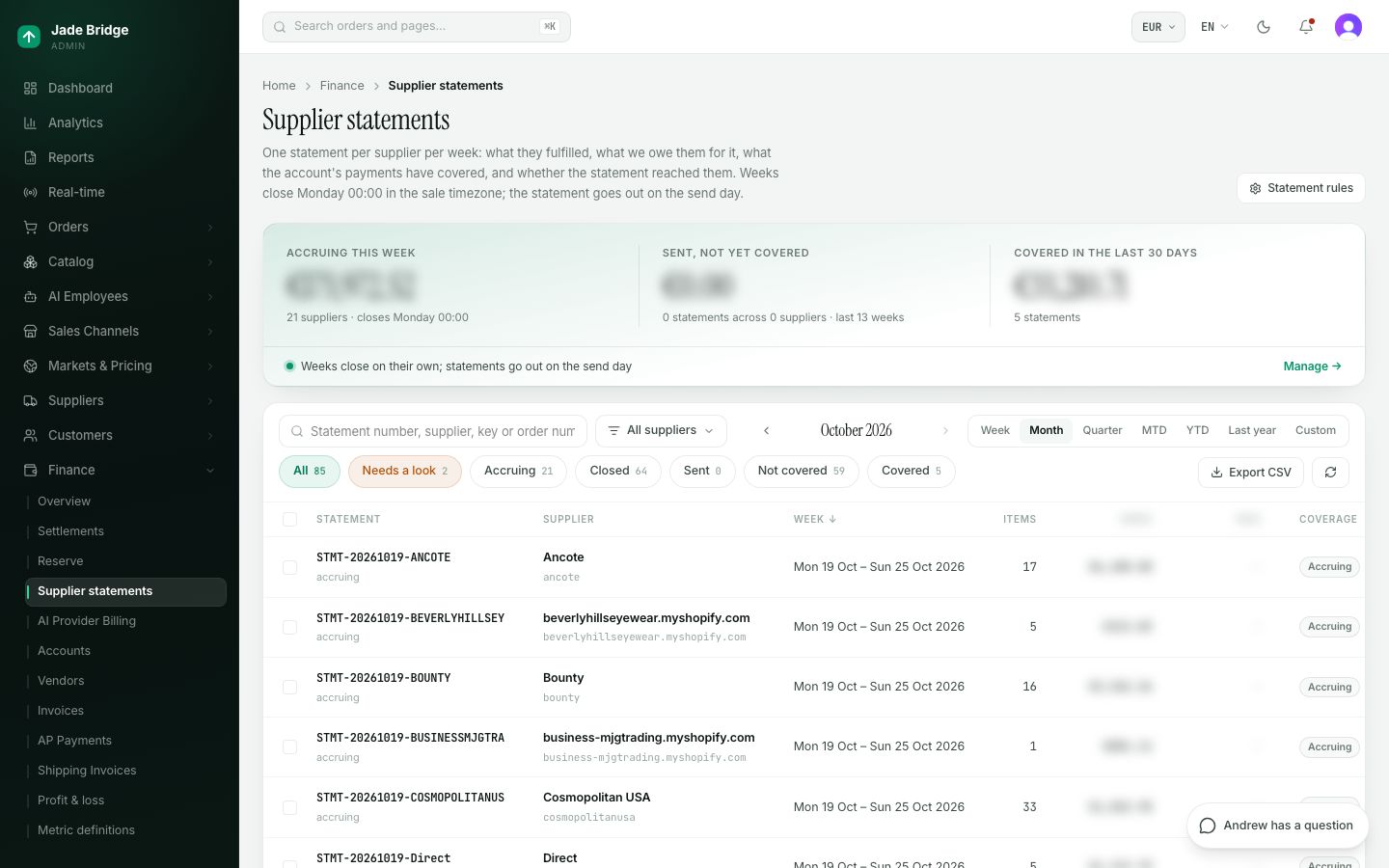Image resolution: width=1389 pixels, height=868 pixels.
Task: Select all statements header checkbox
Action: click(x=289, y=519)
